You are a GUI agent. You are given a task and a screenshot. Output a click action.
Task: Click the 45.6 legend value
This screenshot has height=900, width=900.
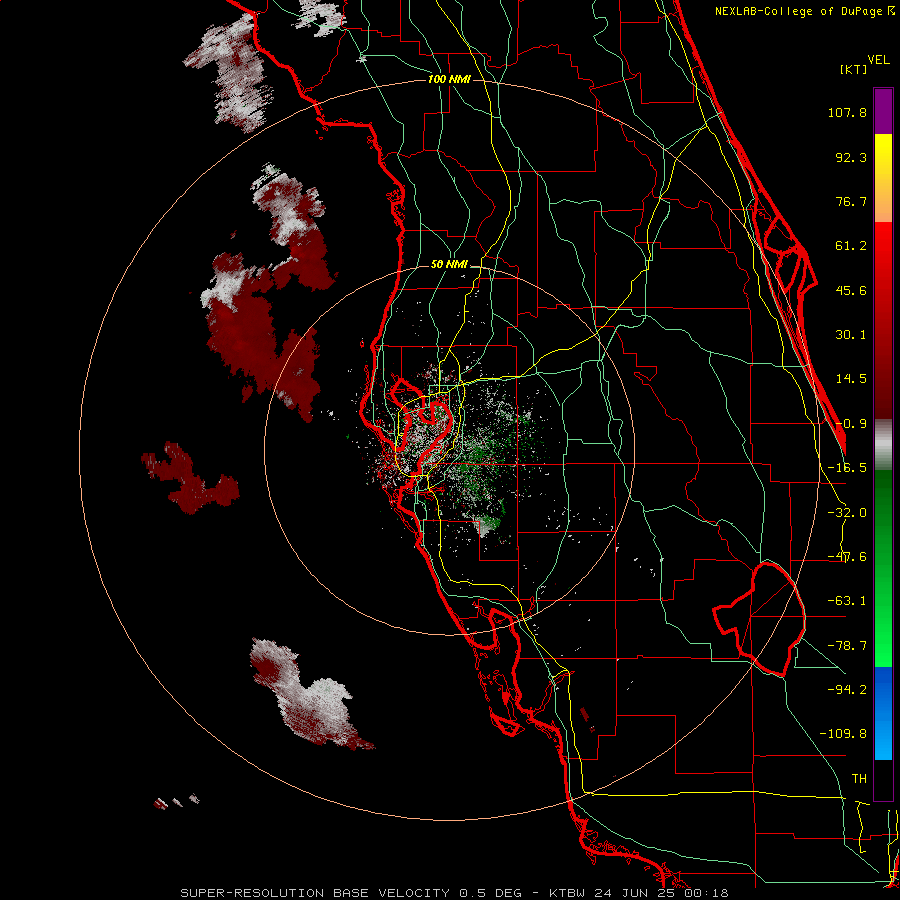pos(851,290)
